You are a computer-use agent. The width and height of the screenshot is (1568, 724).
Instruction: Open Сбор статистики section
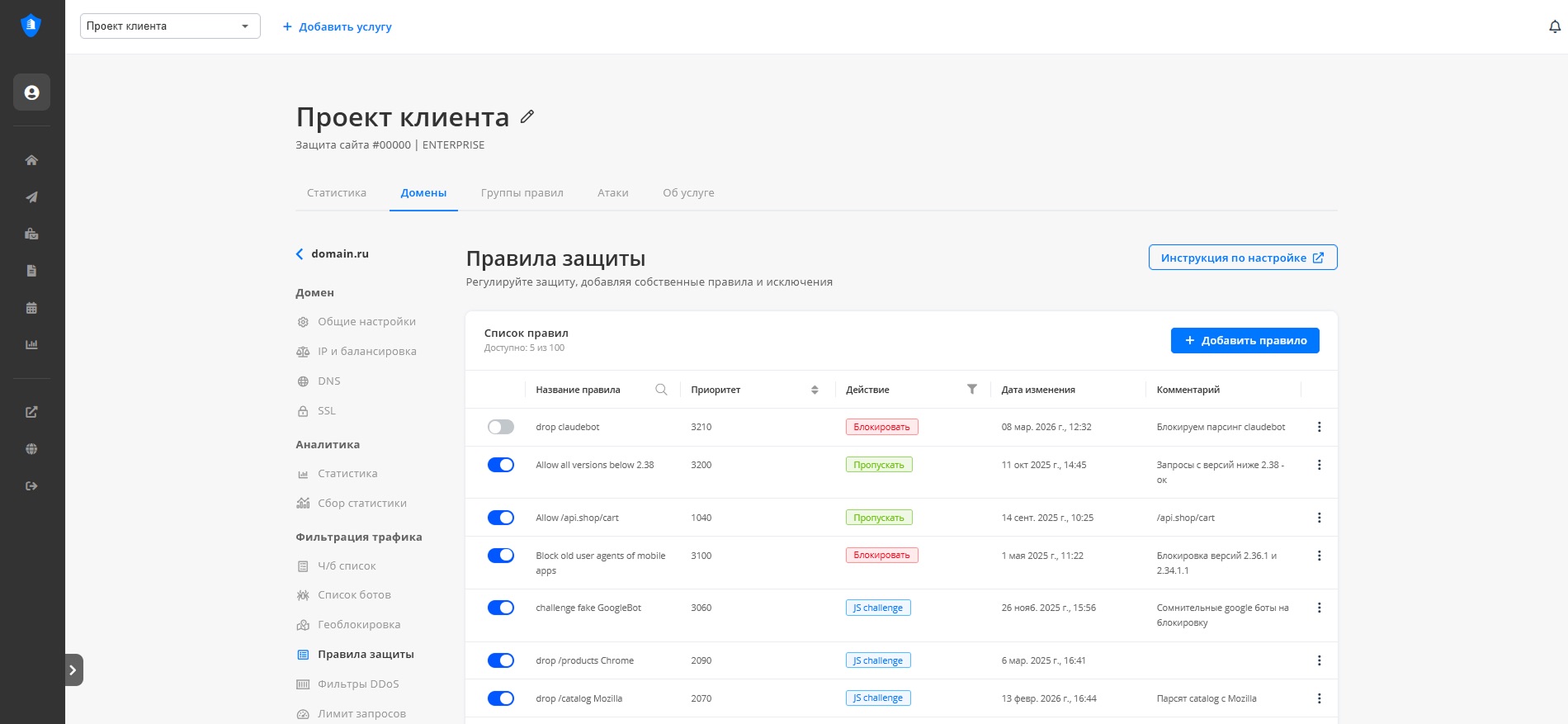pyautogui.click(x=352, y=504)
